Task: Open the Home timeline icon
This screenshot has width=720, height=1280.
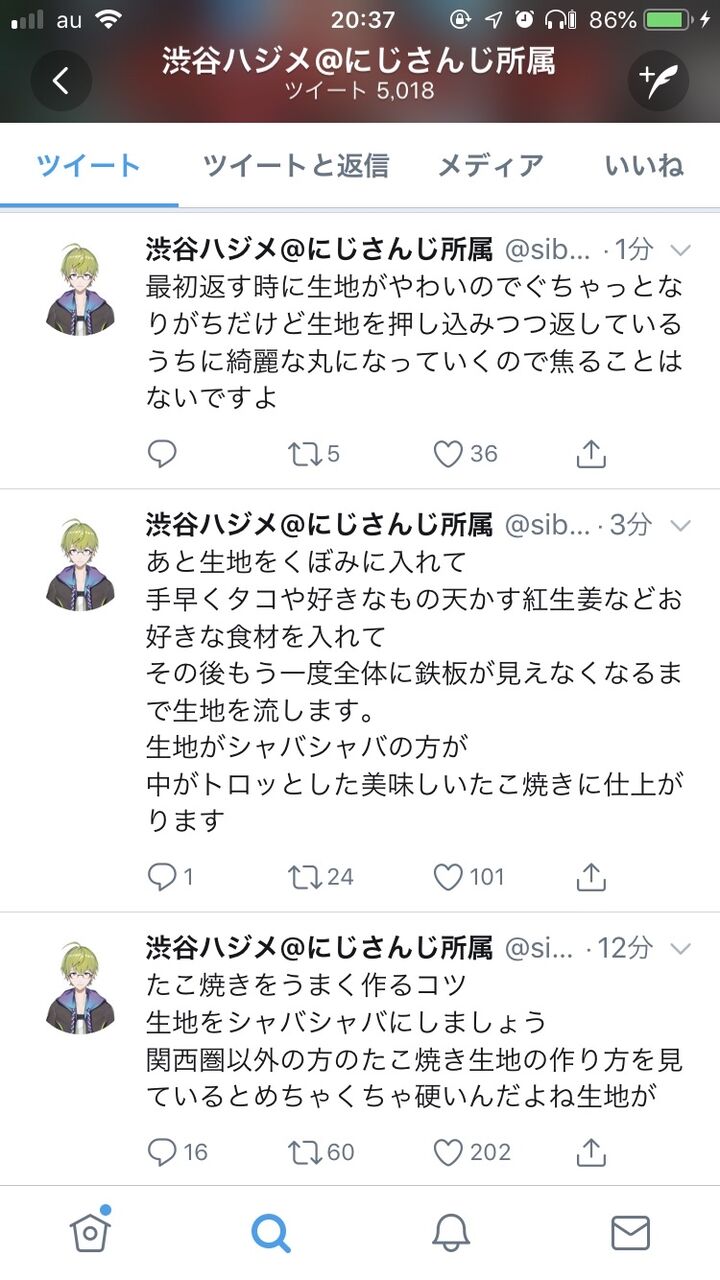Action: pyautogui.click(x=90, y=1232)
